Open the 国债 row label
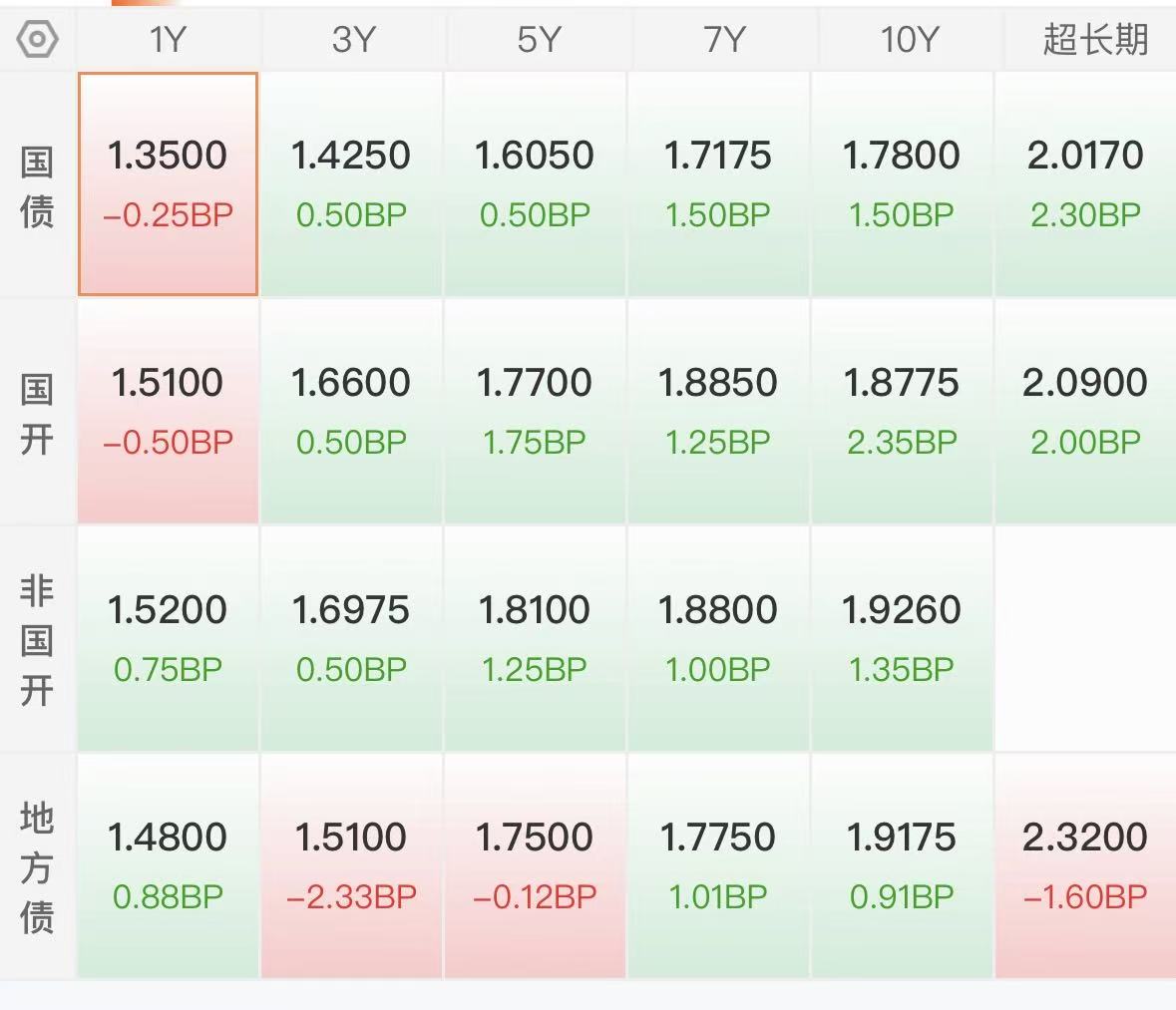The width and height of the screenshot is (1176, 1010). [37, 186]
